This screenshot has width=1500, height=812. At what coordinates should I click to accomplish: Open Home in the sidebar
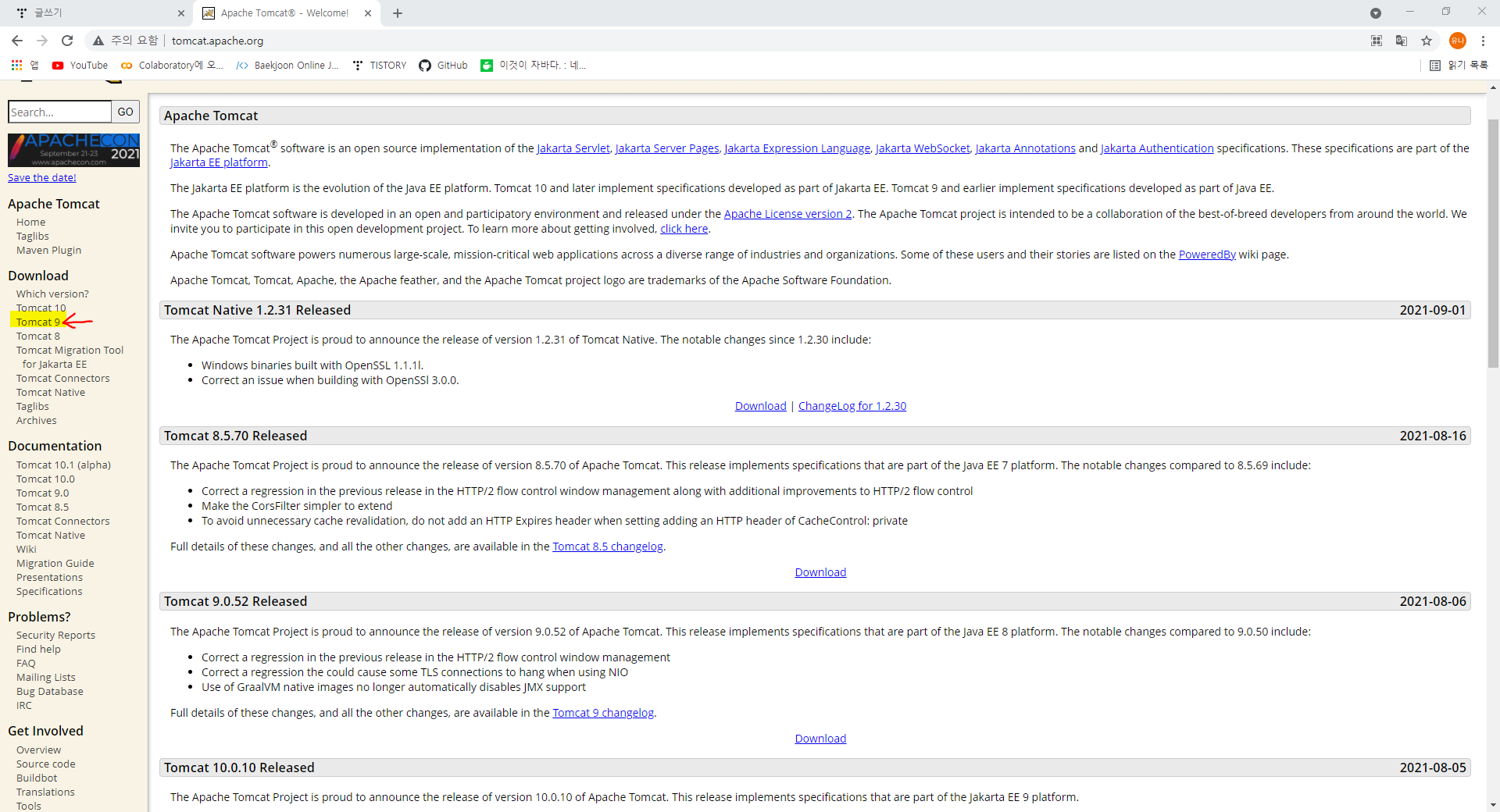click(30, 222)
